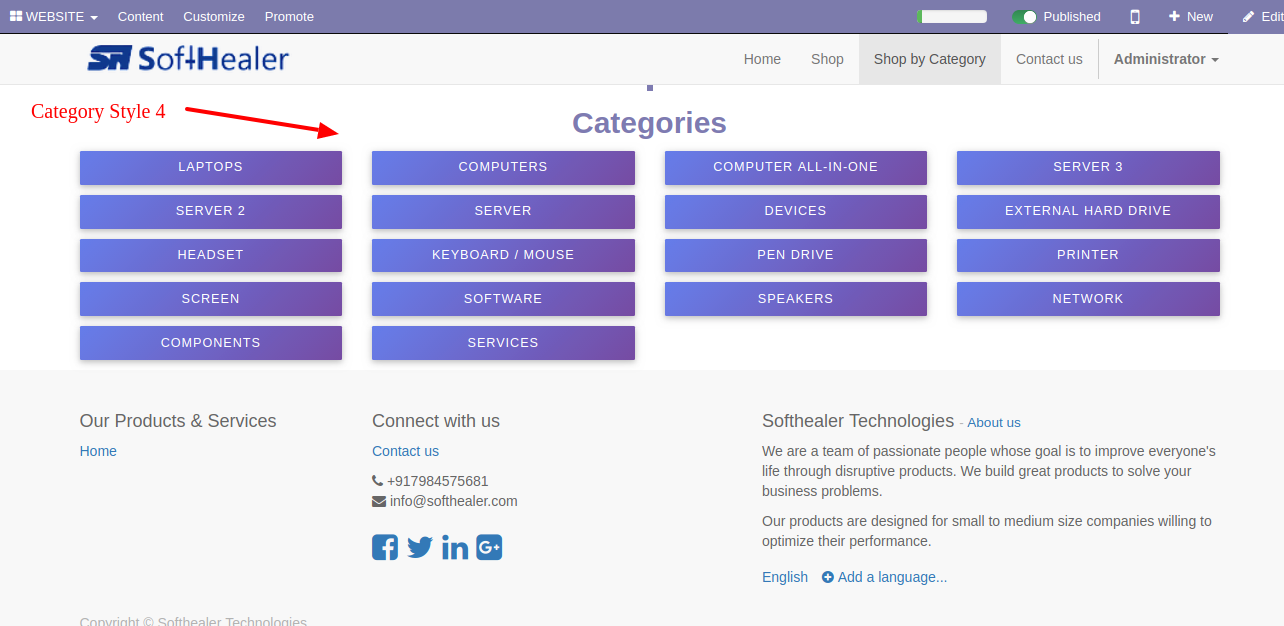
Task: Click the pencil Edit icon
Action: coord(1248,16)
